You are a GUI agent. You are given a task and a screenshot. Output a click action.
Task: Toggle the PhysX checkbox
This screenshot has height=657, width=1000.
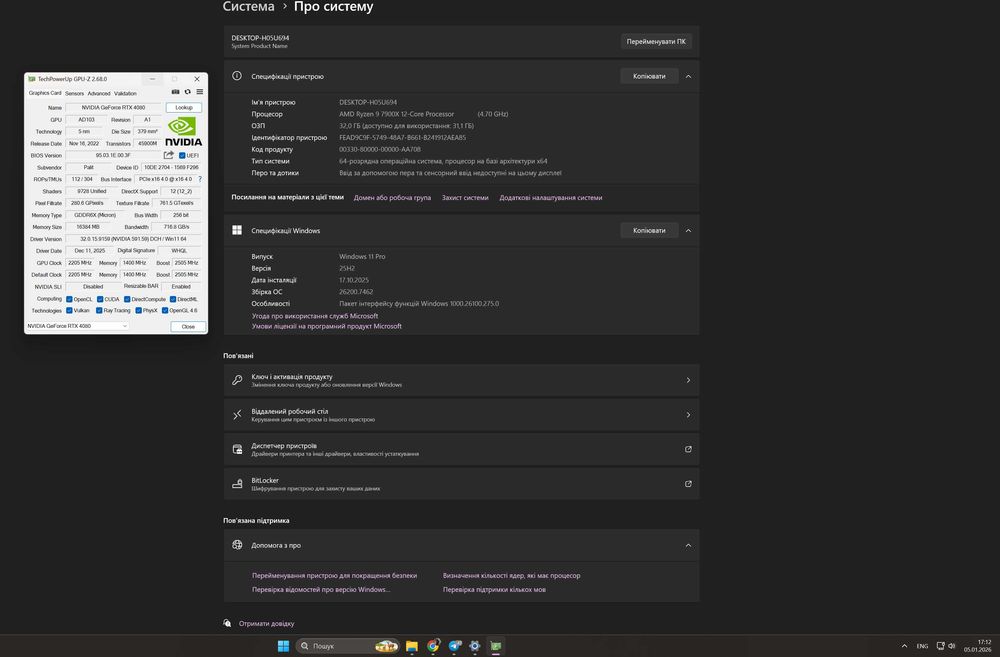pyautogui.click(x=138, y=311)
